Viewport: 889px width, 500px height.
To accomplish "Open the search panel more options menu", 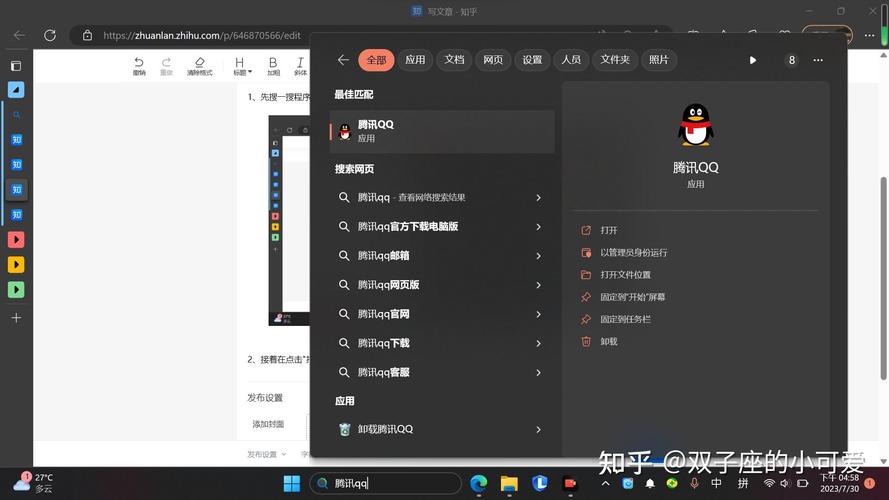I will [818, 60].
